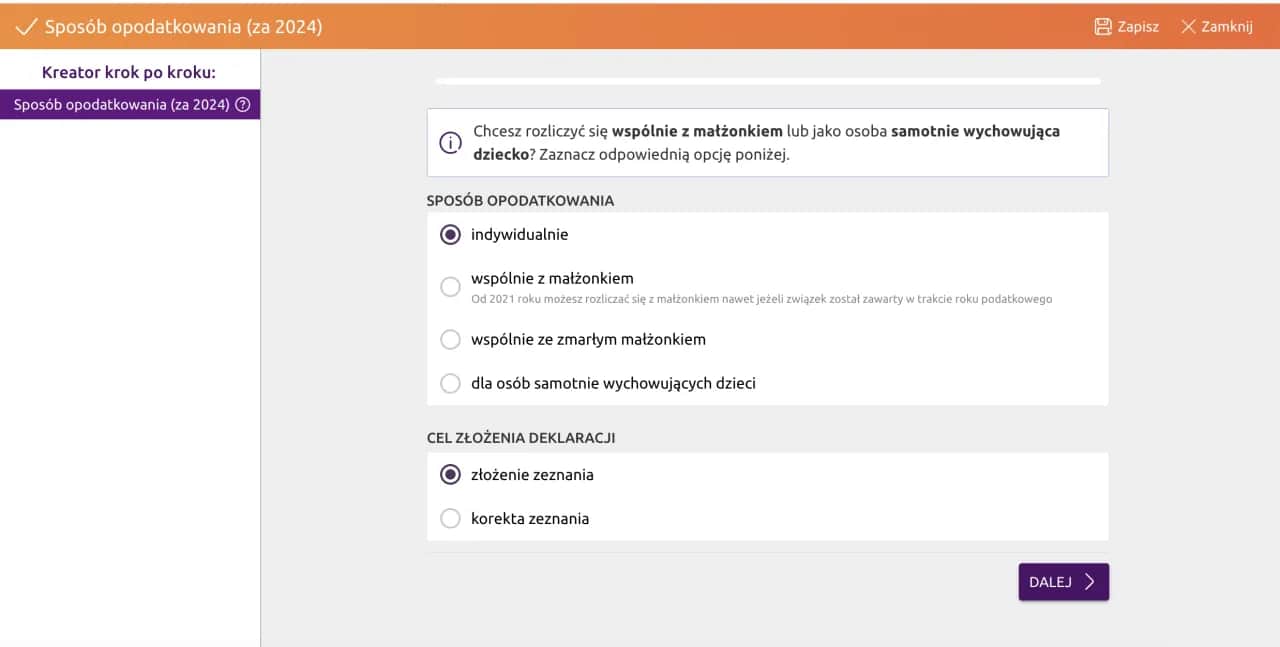Click the checkmark icon in the header
Viewport: 1280px width, 647px height.
pos(26,27)
